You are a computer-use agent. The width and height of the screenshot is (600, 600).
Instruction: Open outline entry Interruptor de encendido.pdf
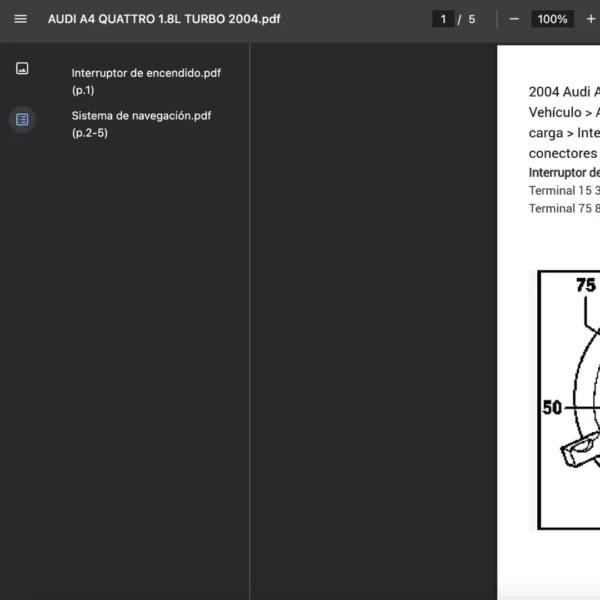[146, 81]
